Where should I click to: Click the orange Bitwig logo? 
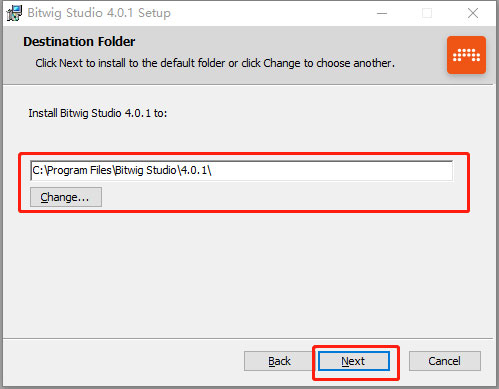[466, 55]
